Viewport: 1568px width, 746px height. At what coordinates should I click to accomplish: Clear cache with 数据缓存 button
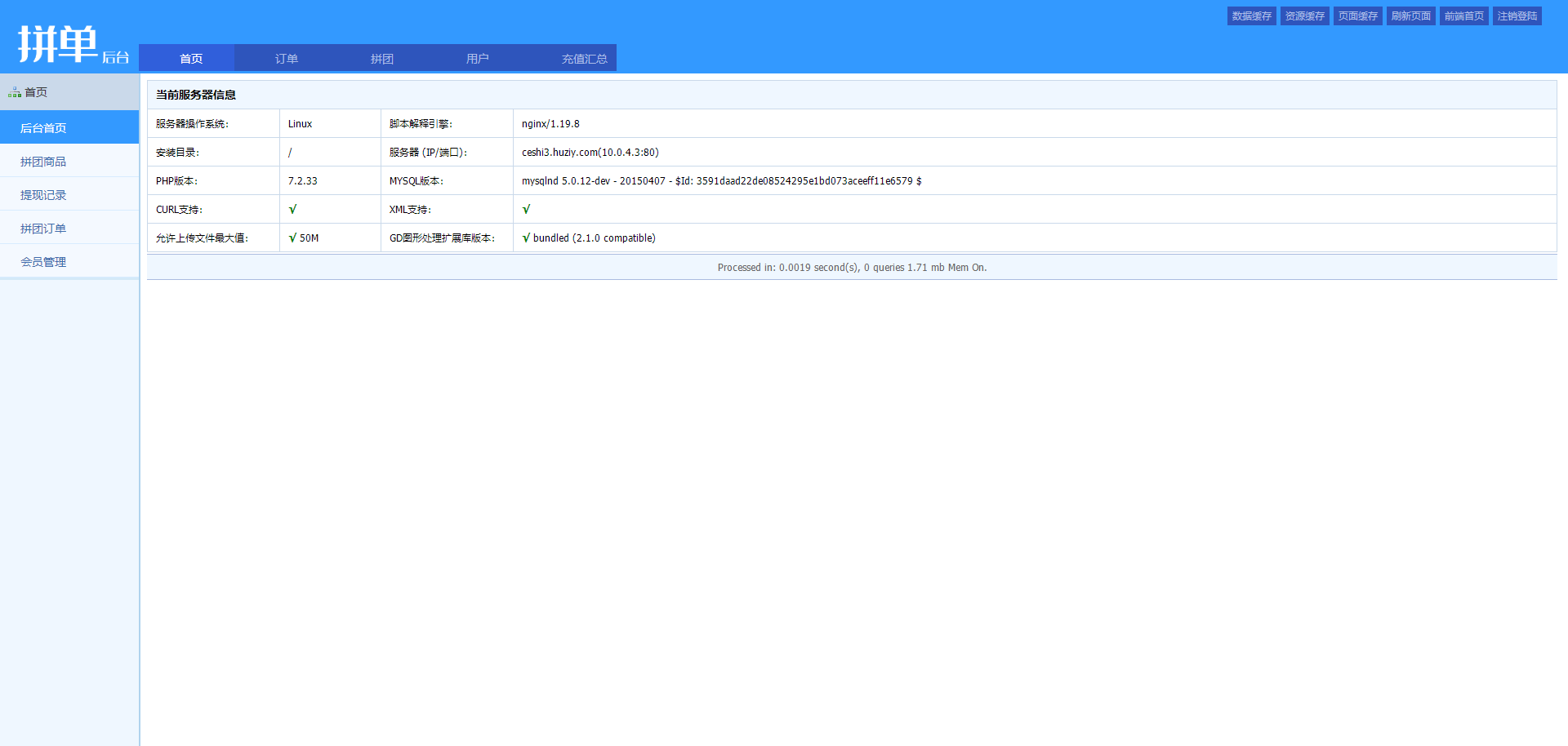(1251, 16)
